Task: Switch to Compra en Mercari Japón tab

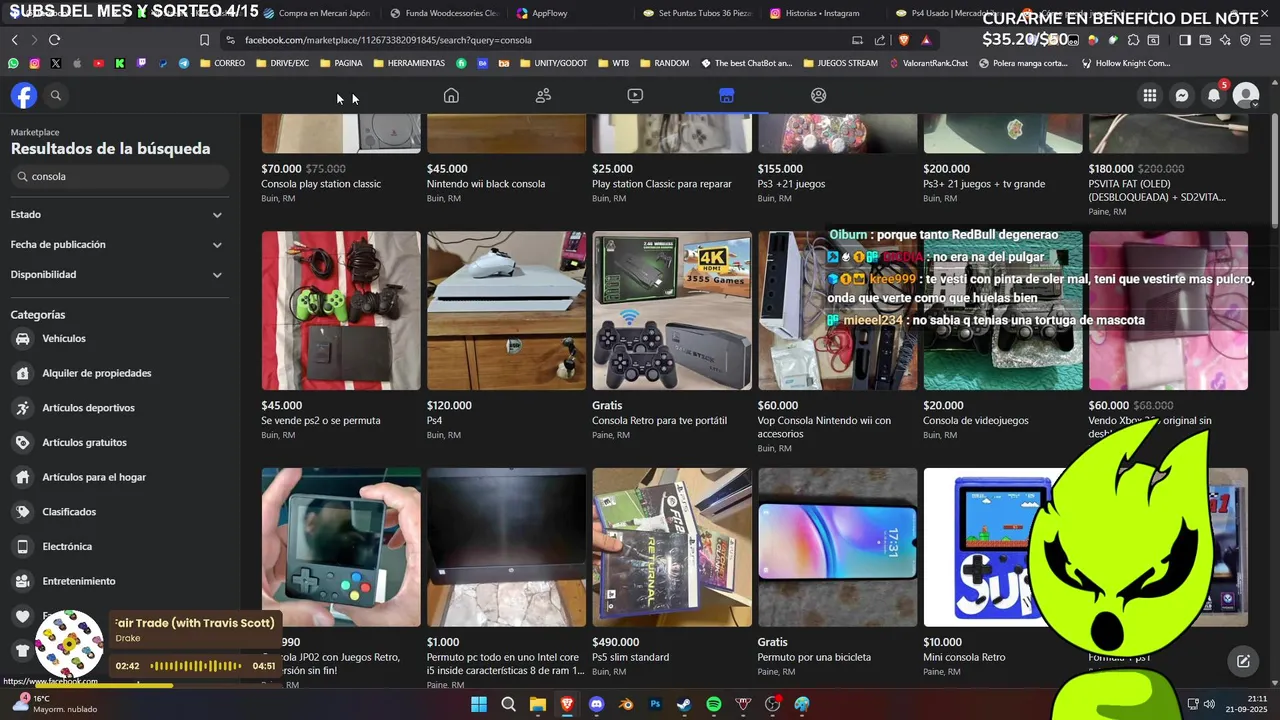Action: [316, 13]
